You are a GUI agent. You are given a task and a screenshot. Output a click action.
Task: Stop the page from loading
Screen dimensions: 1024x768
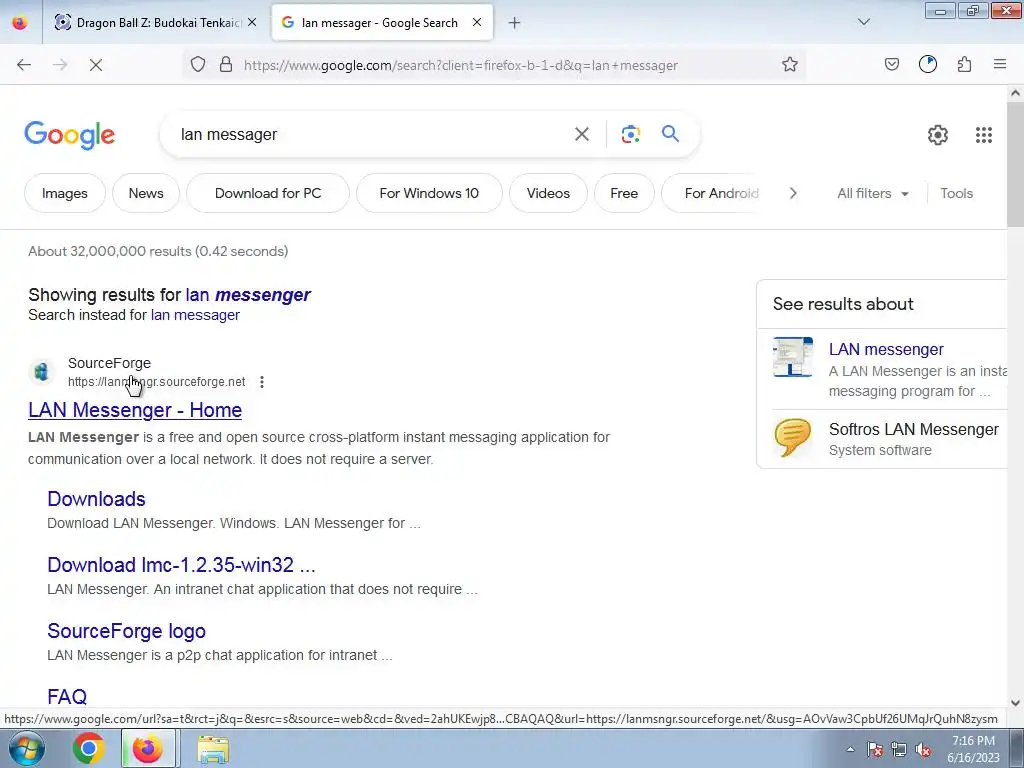tap(96, 65)
